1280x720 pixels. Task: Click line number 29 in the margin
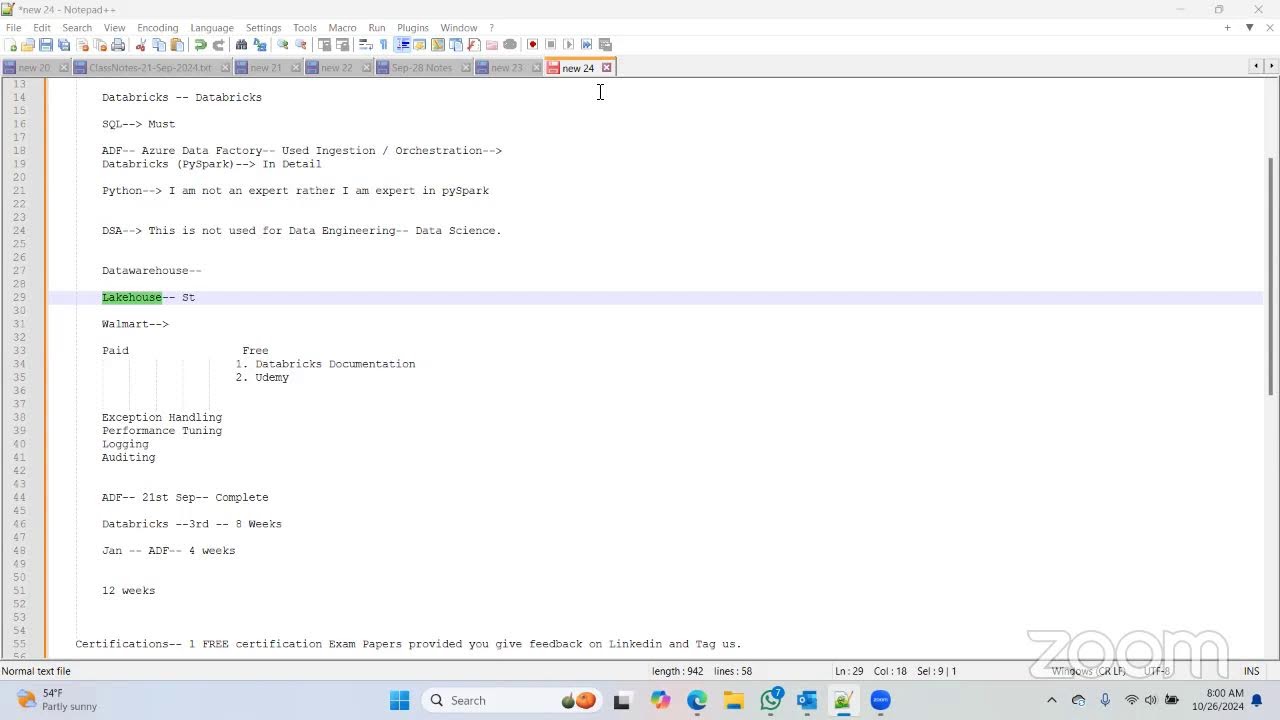[19, 297]
